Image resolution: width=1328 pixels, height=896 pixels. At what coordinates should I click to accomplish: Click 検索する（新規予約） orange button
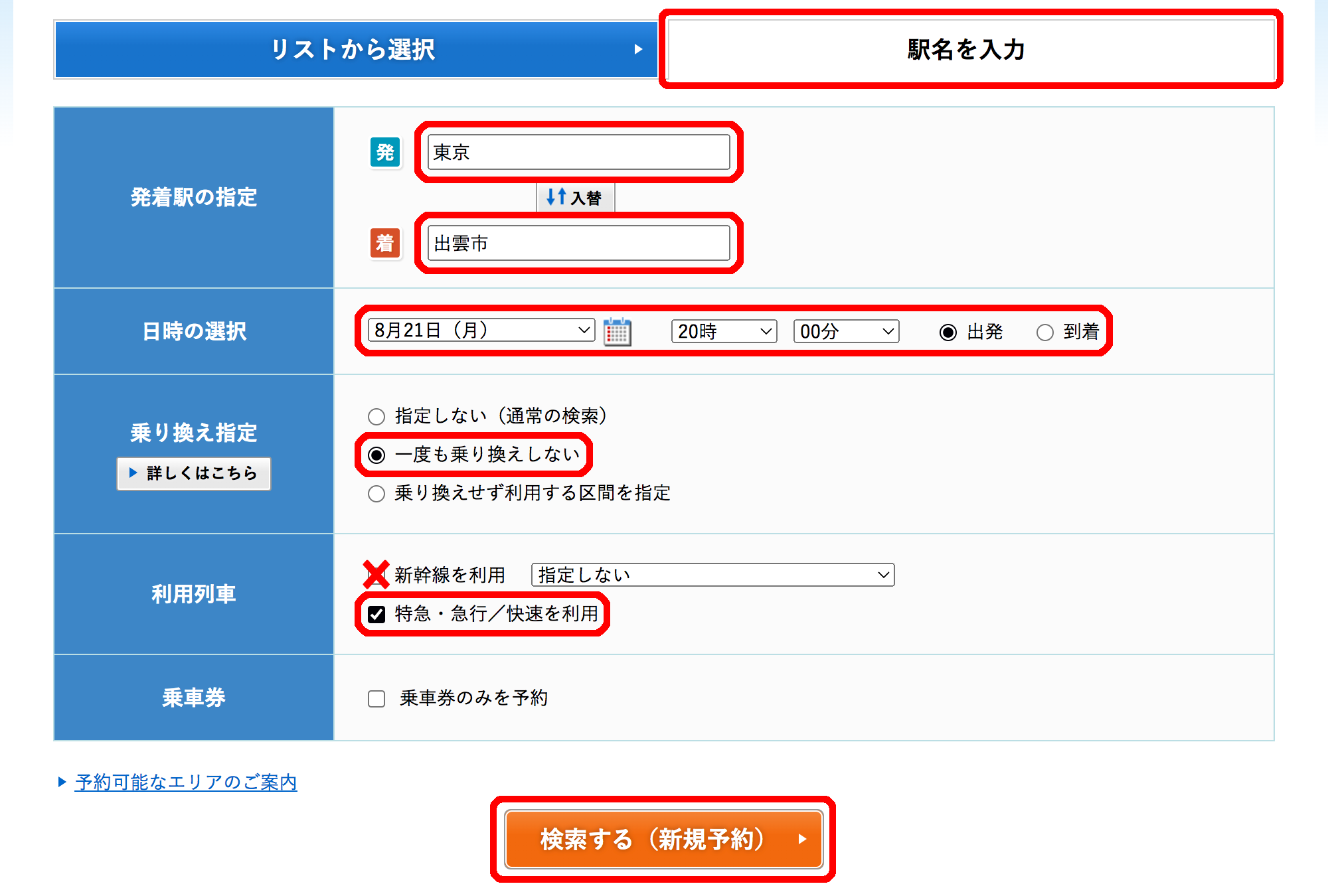pos(663,840)
